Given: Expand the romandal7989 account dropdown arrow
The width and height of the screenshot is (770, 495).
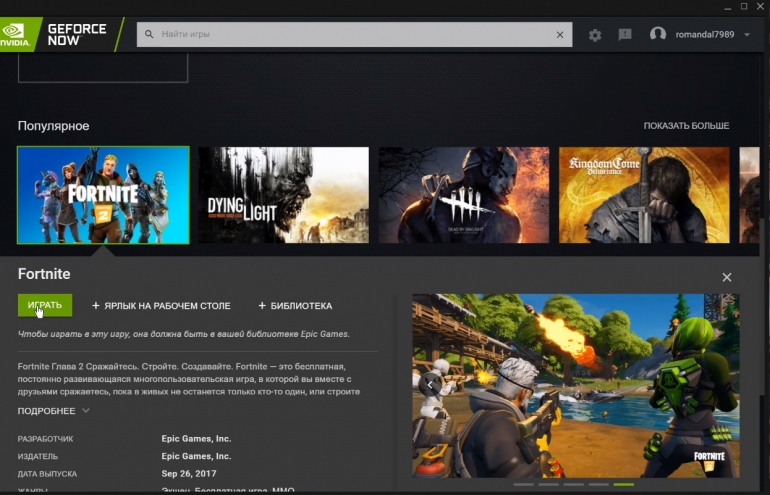Looking at the screenshot, I should pos(747,35).
